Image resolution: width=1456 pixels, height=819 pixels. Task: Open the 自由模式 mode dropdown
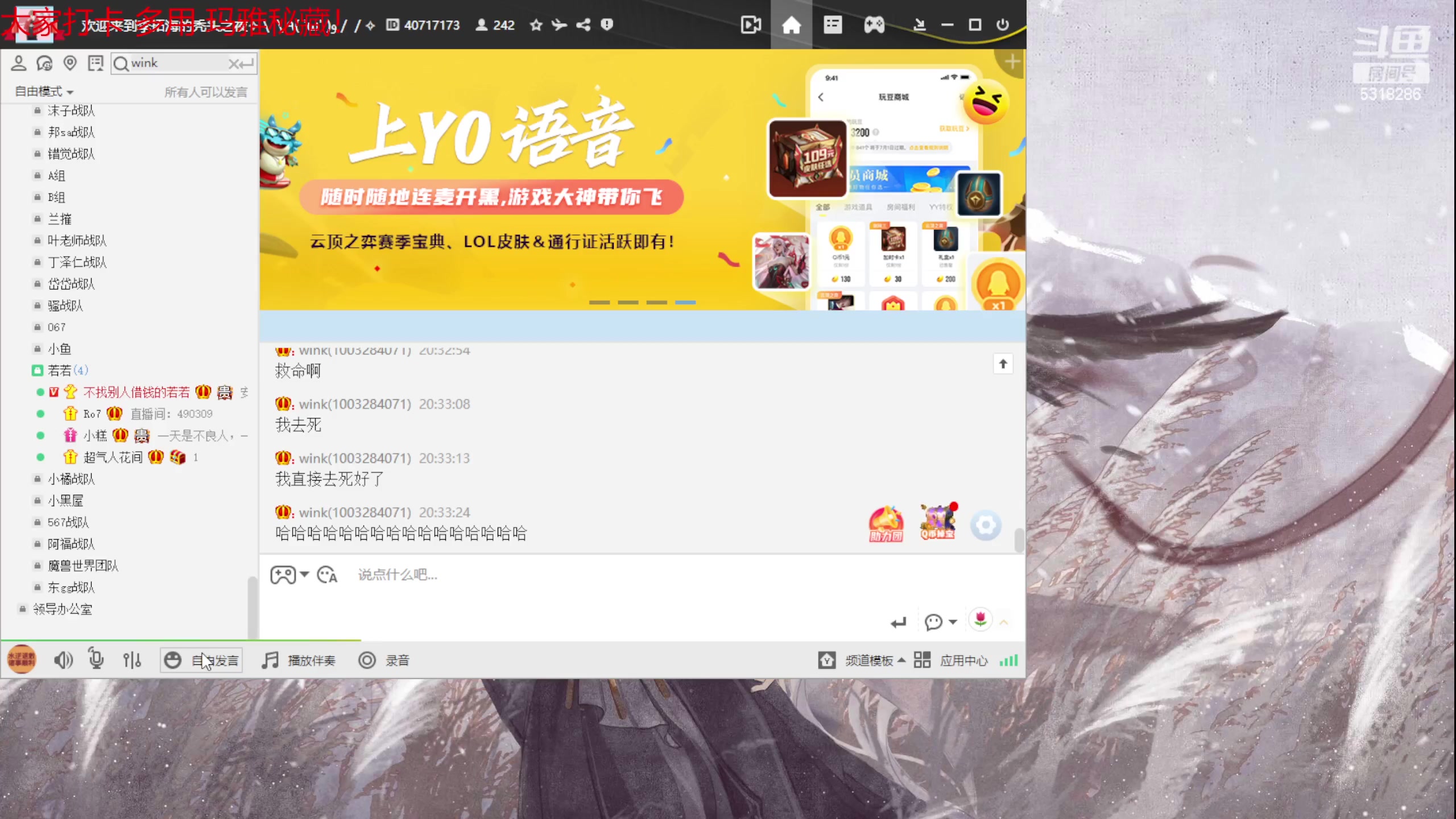click(x=44, y=92)
